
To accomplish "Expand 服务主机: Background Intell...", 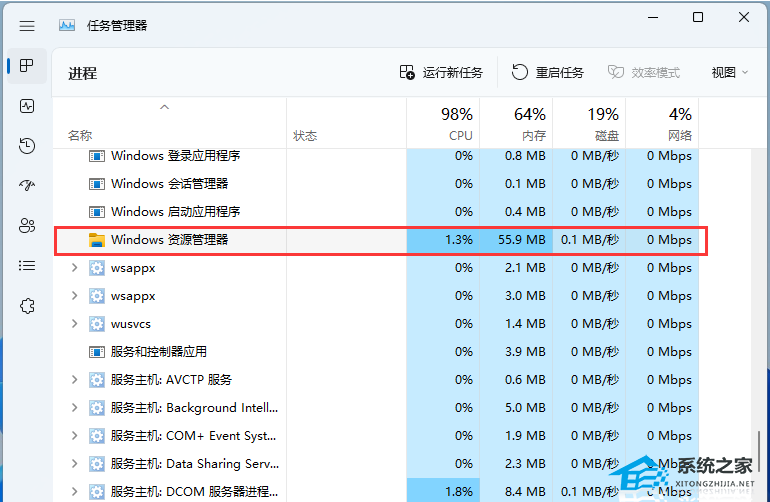I will point(75,408).
